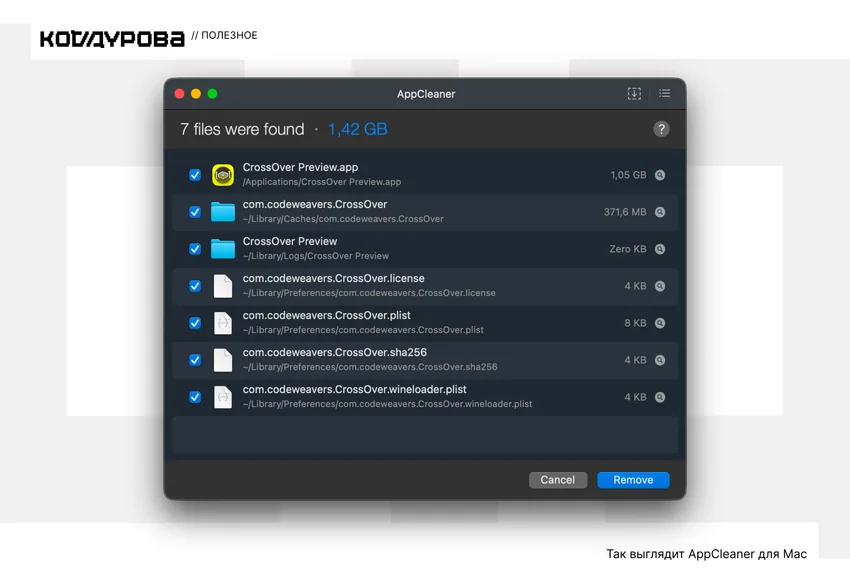The height and width of the screenshot is (582, 850).
Task: Click path /Applications/CrossOver Preview.app
Action: click(322, 182)
